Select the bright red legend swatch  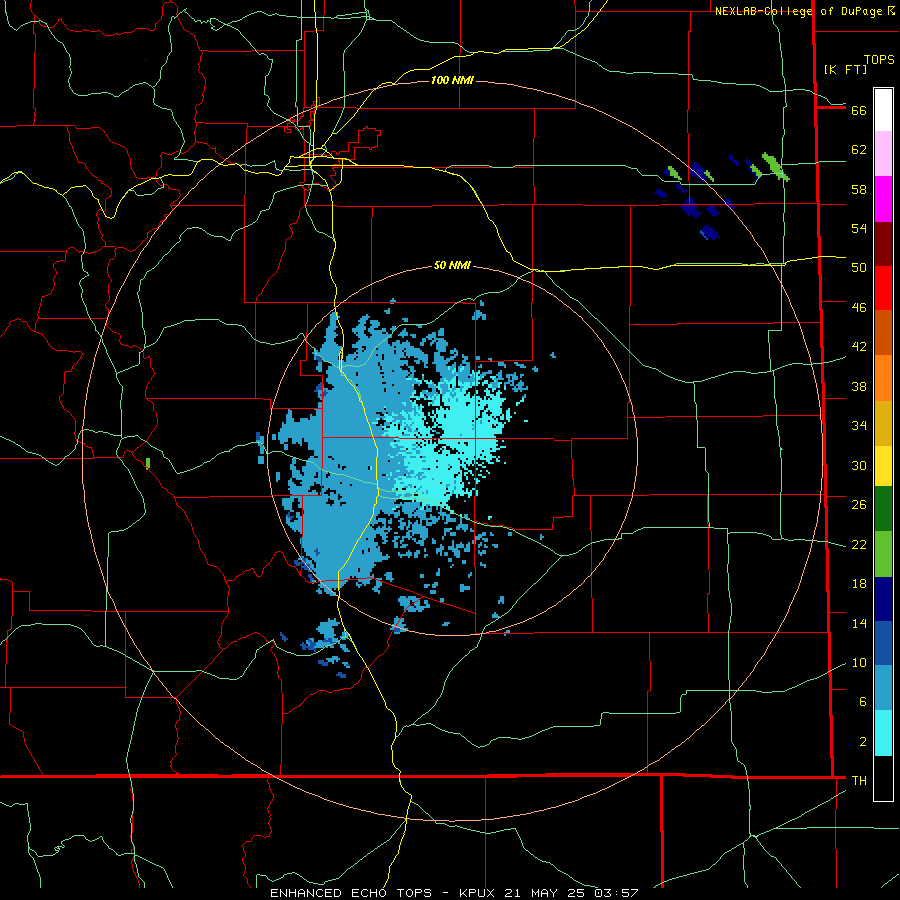click(x=883, y=288)
